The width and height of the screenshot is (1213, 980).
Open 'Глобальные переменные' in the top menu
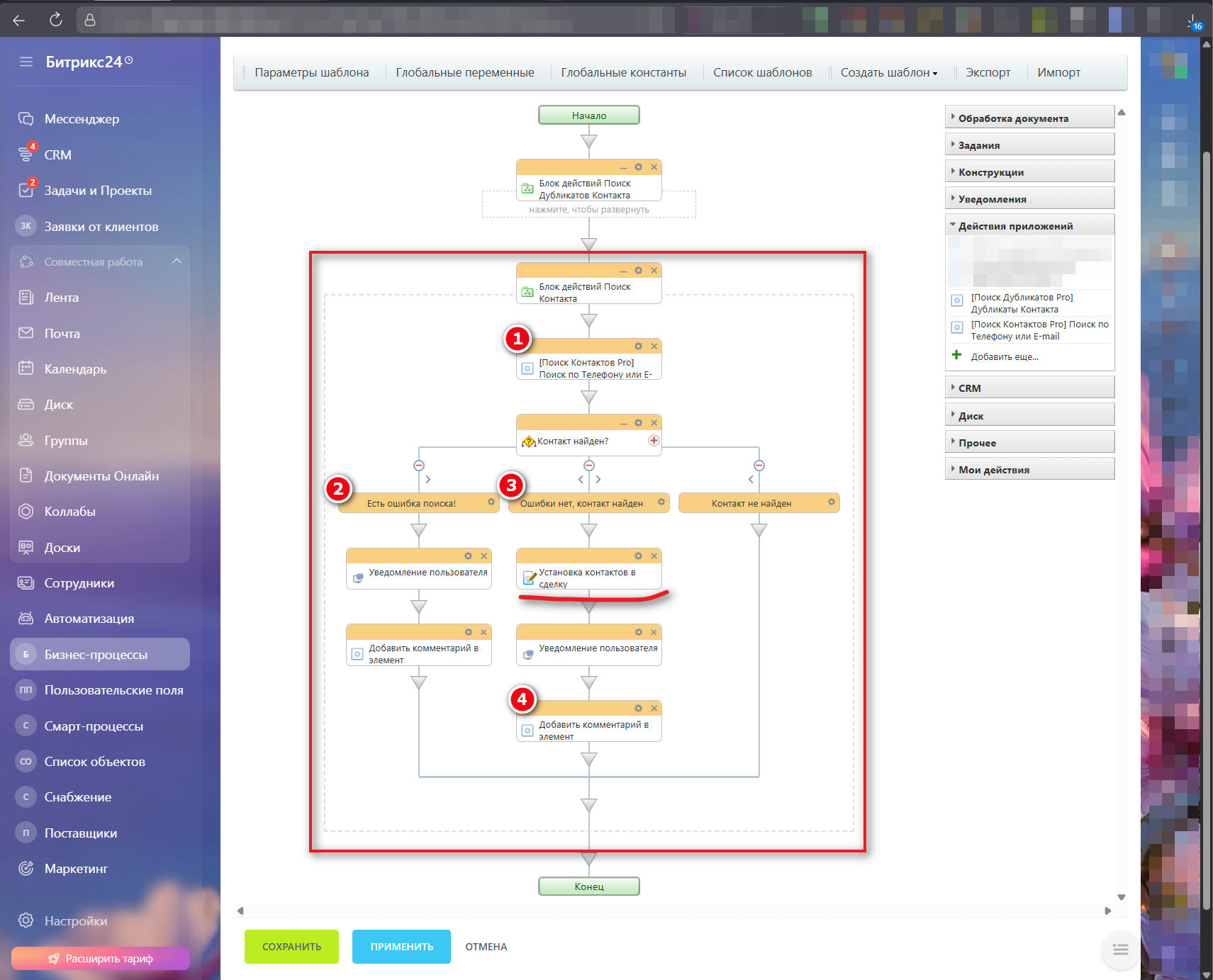464,73
